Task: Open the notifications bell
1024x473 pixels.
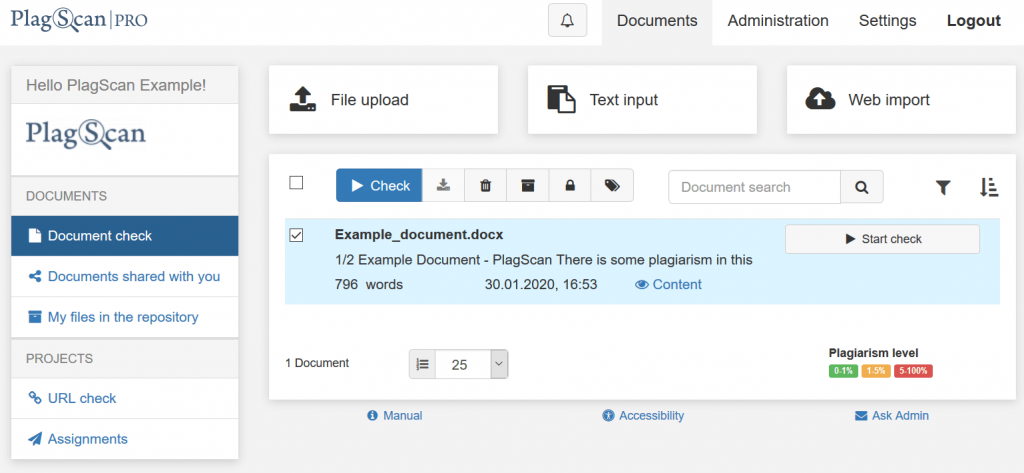Action: [x=567, y=20]
